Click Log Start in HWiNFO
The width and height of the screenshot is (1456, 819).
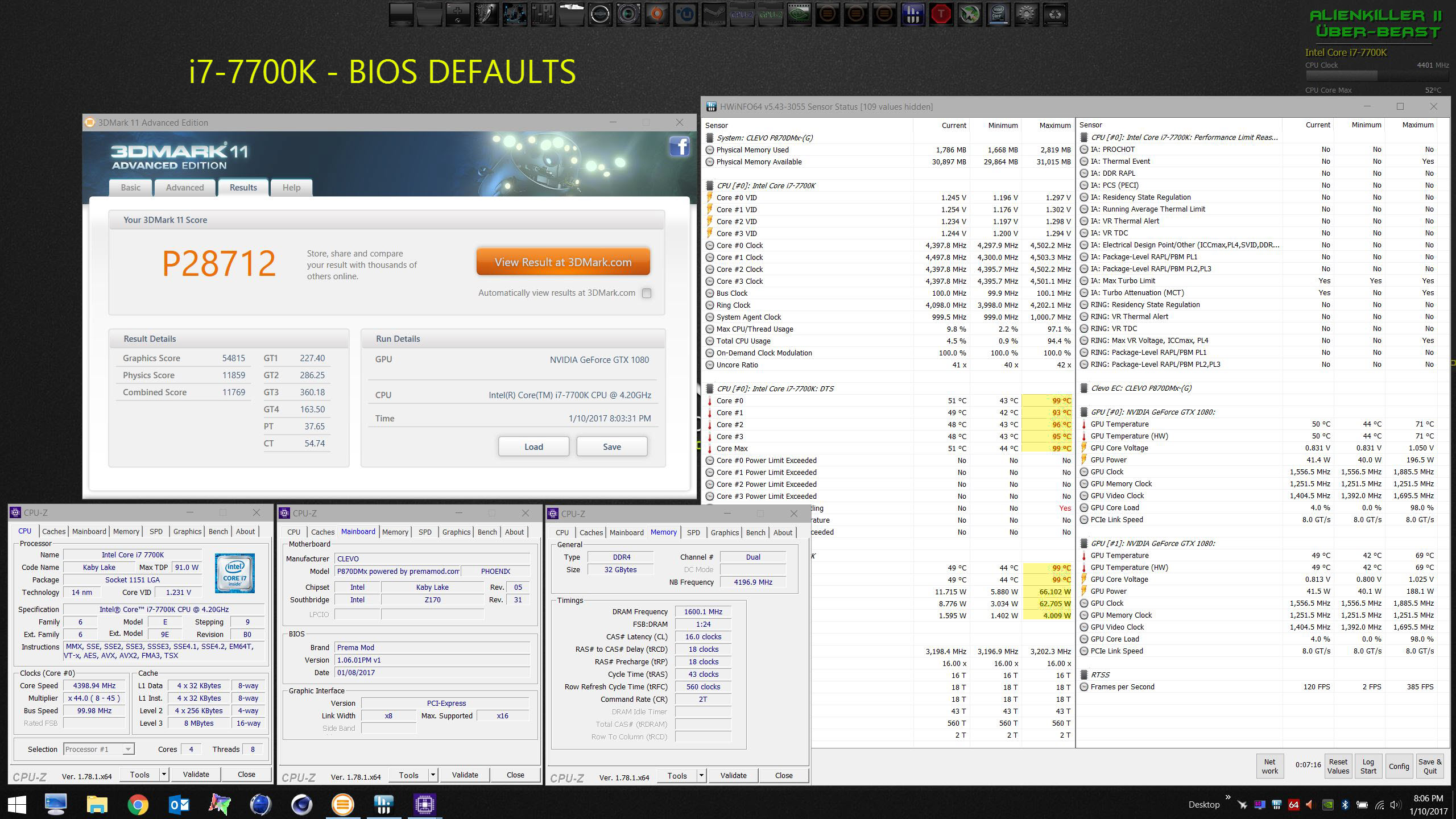point(1368,766)
